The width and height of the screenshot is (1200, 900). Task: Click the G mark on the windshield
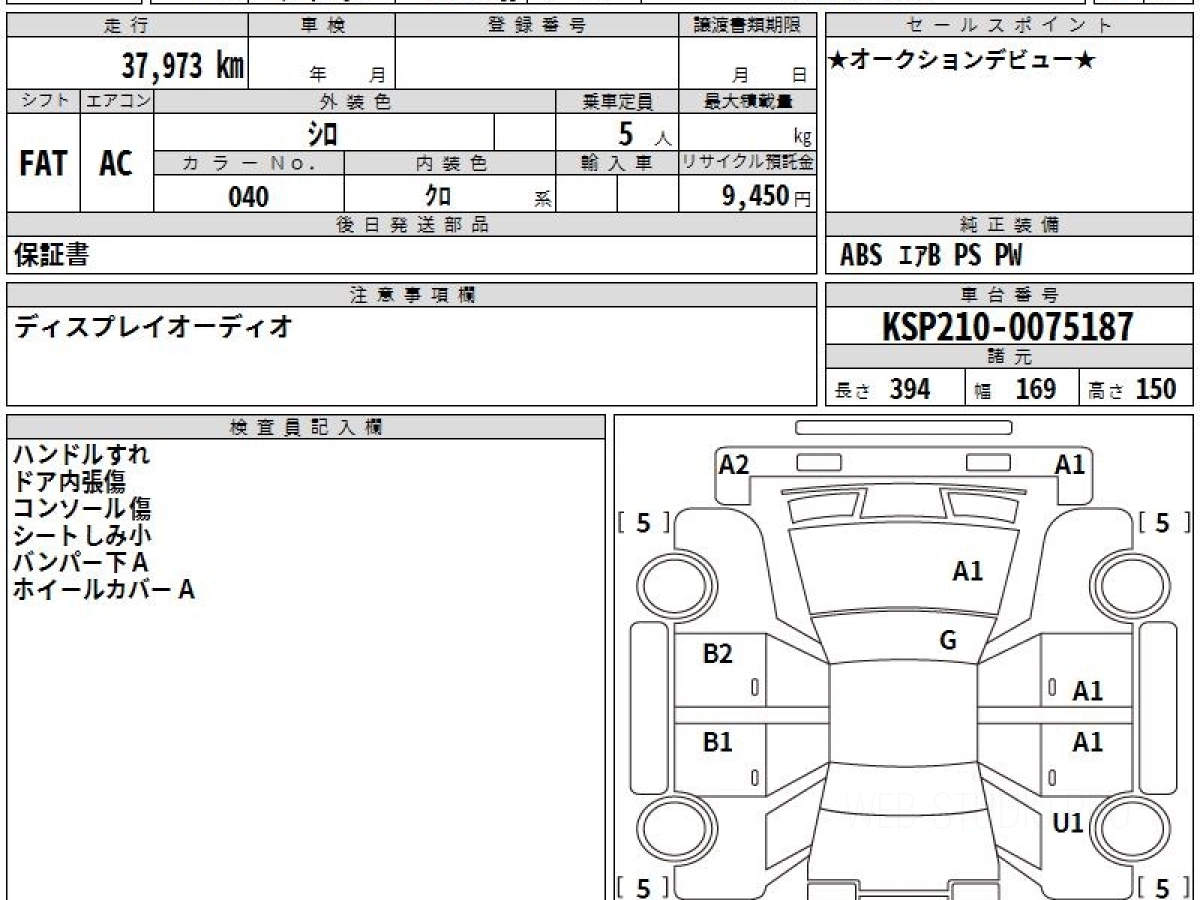[948, 641]
